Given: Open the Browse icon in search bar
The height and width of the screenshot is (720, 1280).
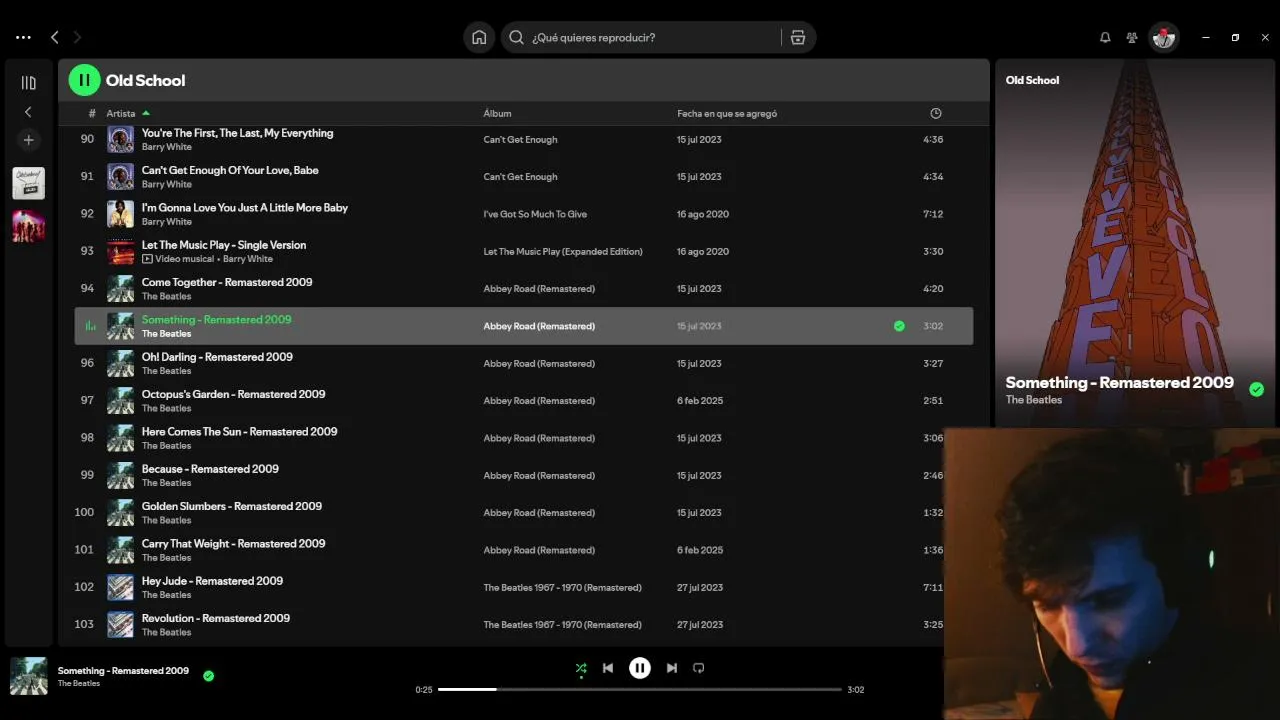Looking at the screenshot, I should (798, 38).
